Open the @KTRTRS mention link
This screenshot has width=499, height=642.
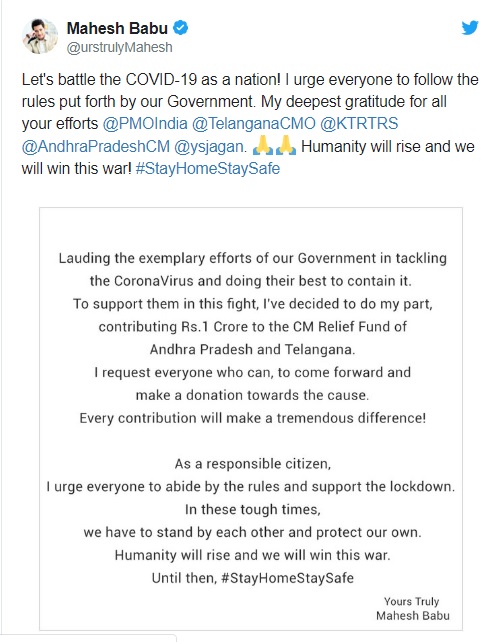pos(359,124)
